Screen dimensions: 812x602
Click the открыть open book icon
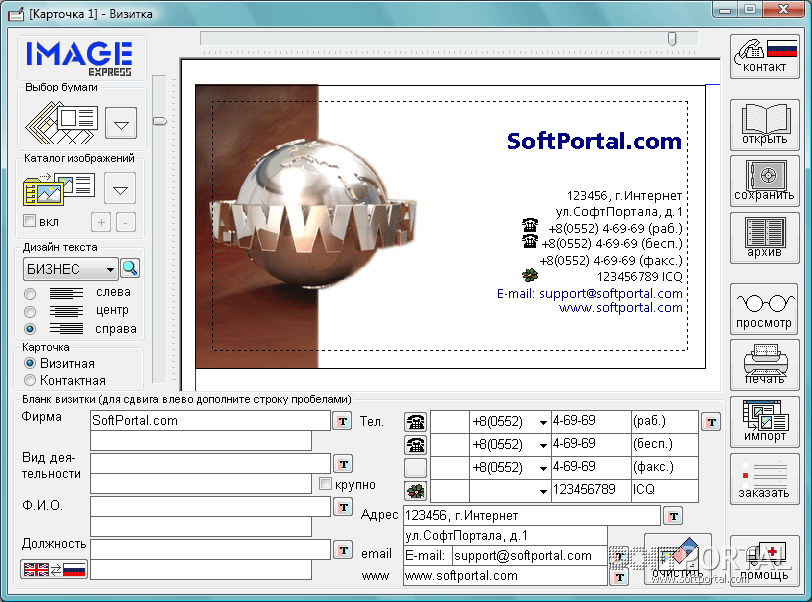click(764, 124)
